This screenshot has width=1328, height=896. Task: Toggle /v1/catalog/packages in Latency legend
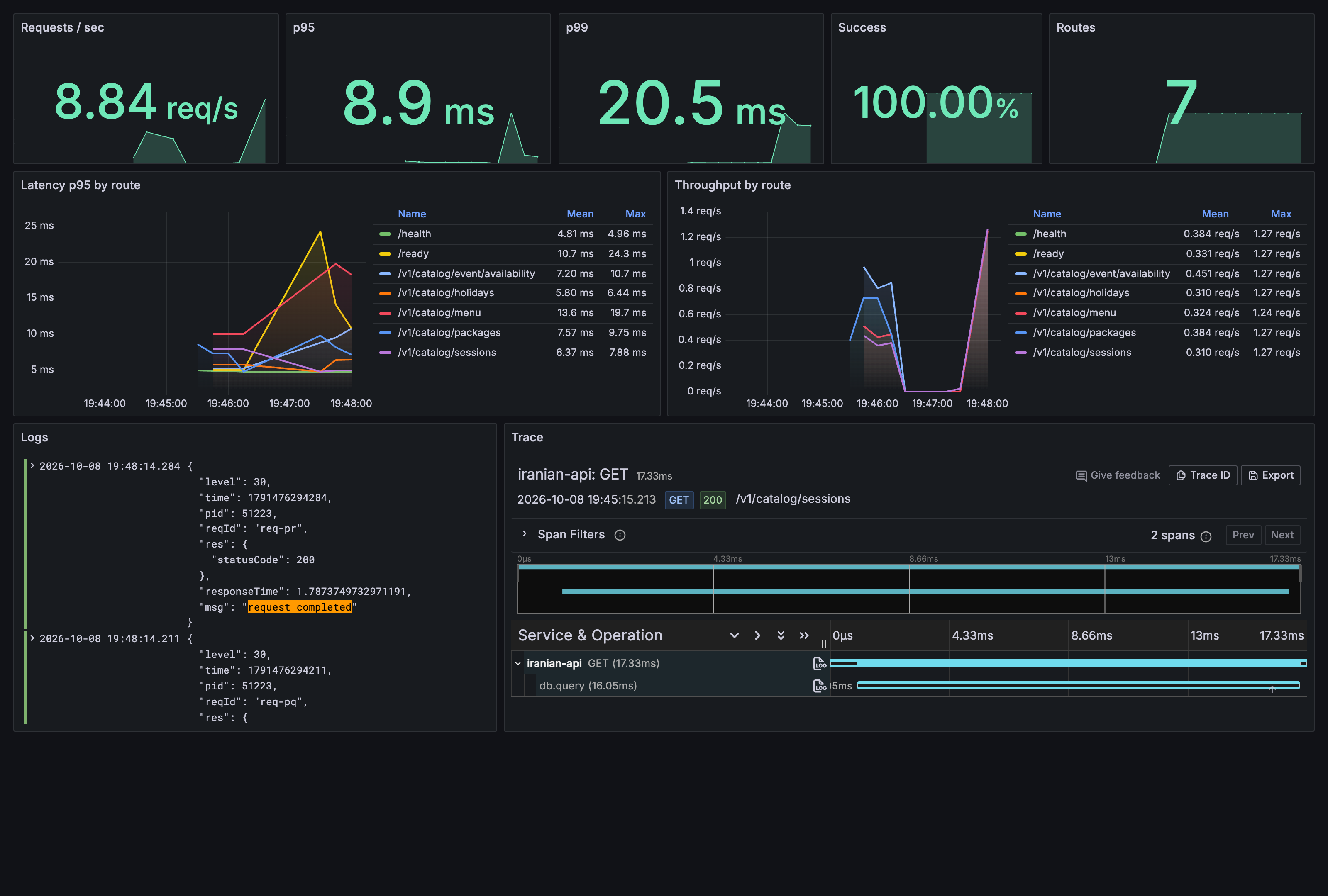pyautogui.click(x=449, y=332)
